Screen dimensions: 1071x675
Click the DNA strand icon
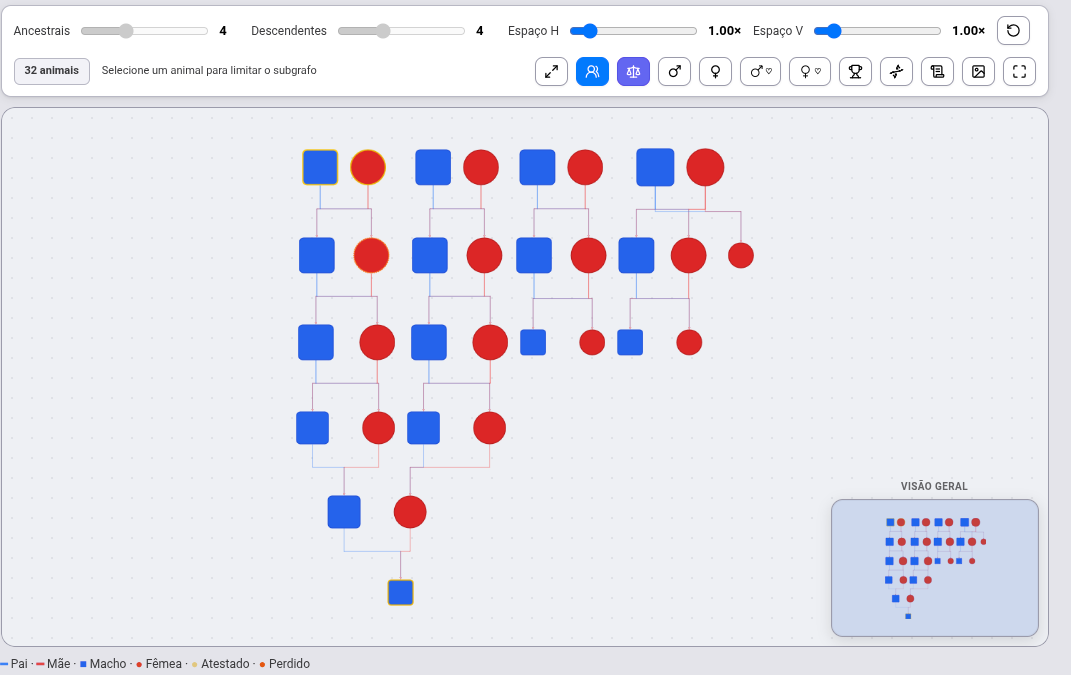point(896,71)
